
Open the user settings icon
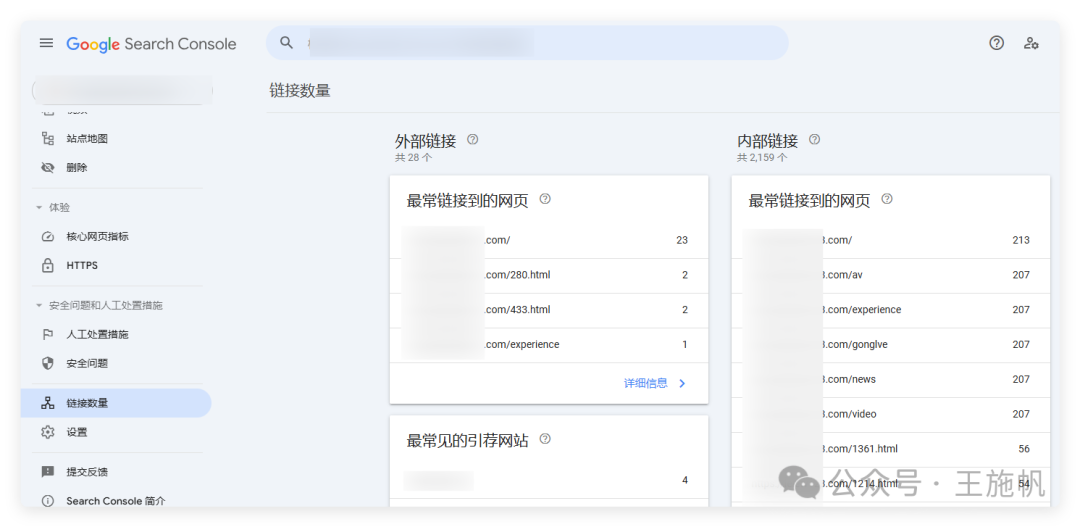(1030, 43)
